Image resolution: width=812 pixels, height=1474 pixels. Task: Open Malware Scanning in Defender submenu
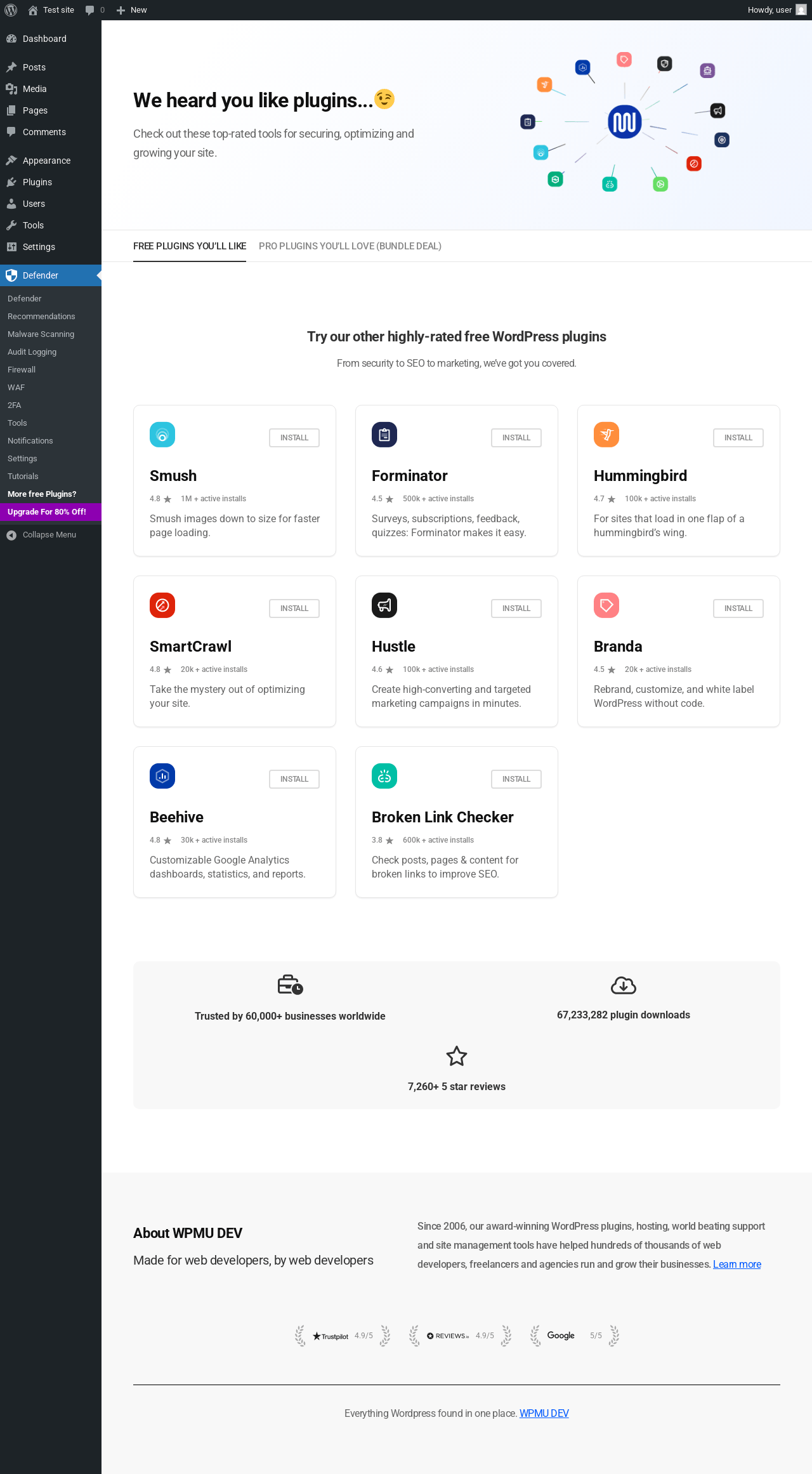click(41, 334)
